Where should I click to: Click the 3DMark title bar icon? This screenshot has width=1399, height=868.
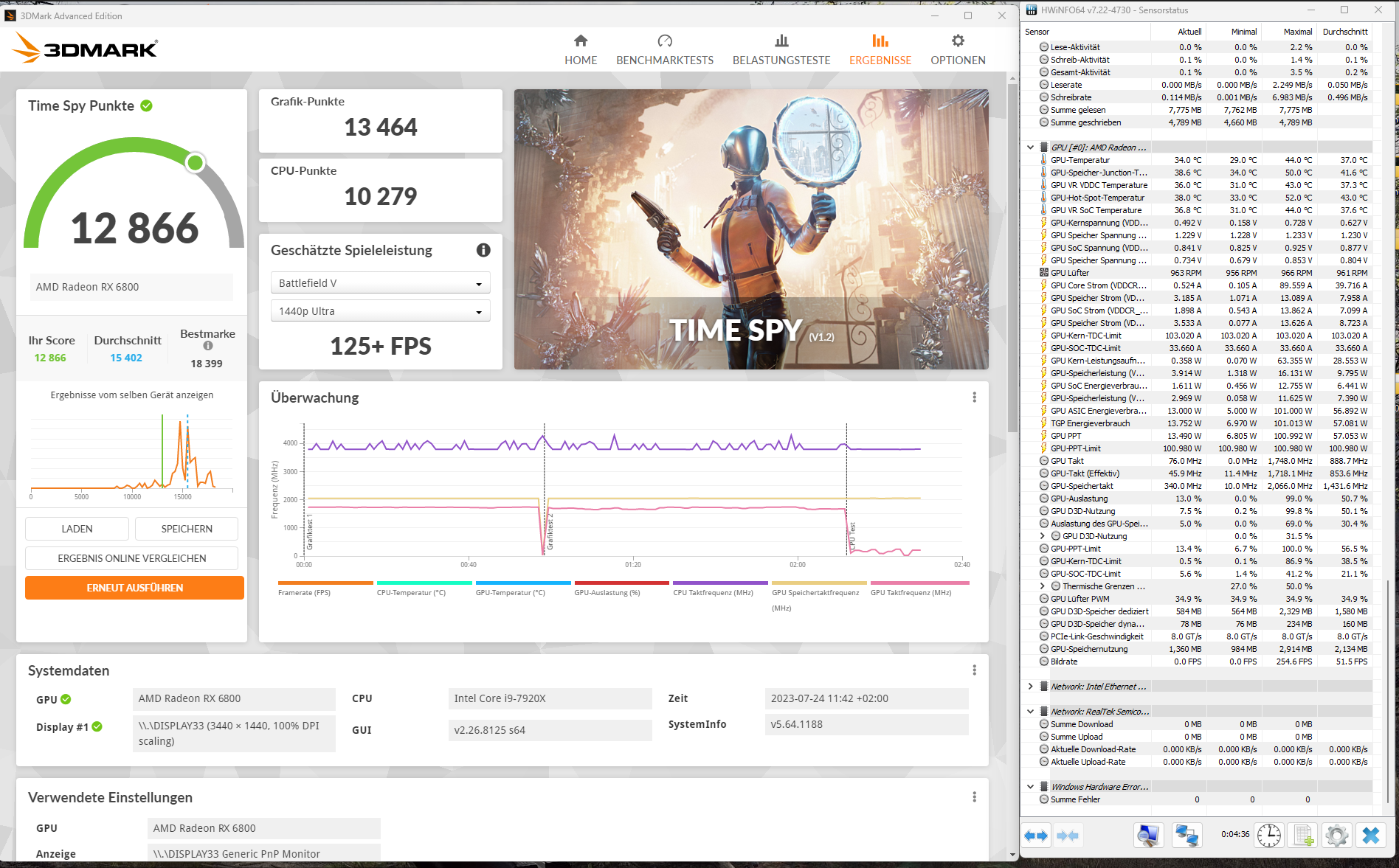click(x=10, y=15)
